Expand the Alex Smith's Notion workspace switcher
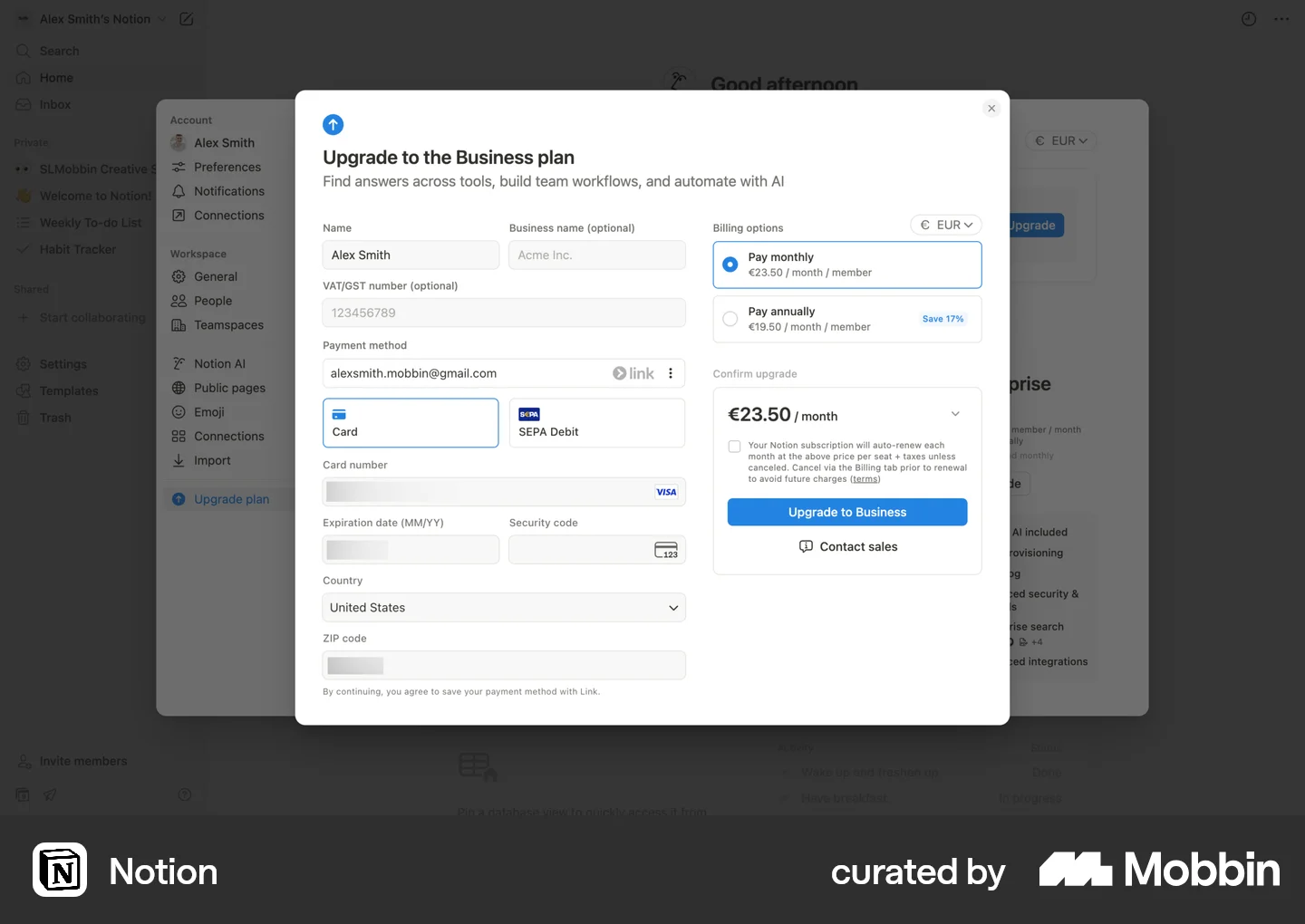 click(95, 19)
